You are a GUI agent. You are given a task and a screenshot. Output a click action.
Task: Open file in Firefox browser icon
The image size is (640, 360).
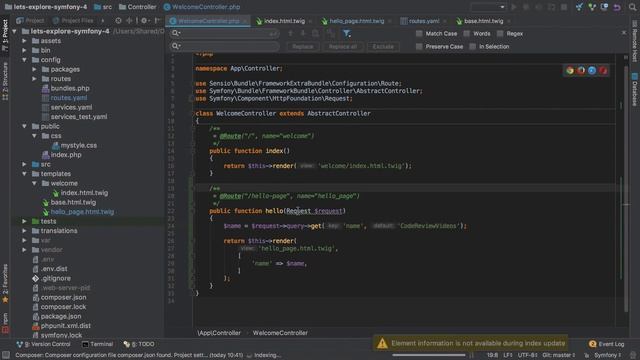point(581,71)
